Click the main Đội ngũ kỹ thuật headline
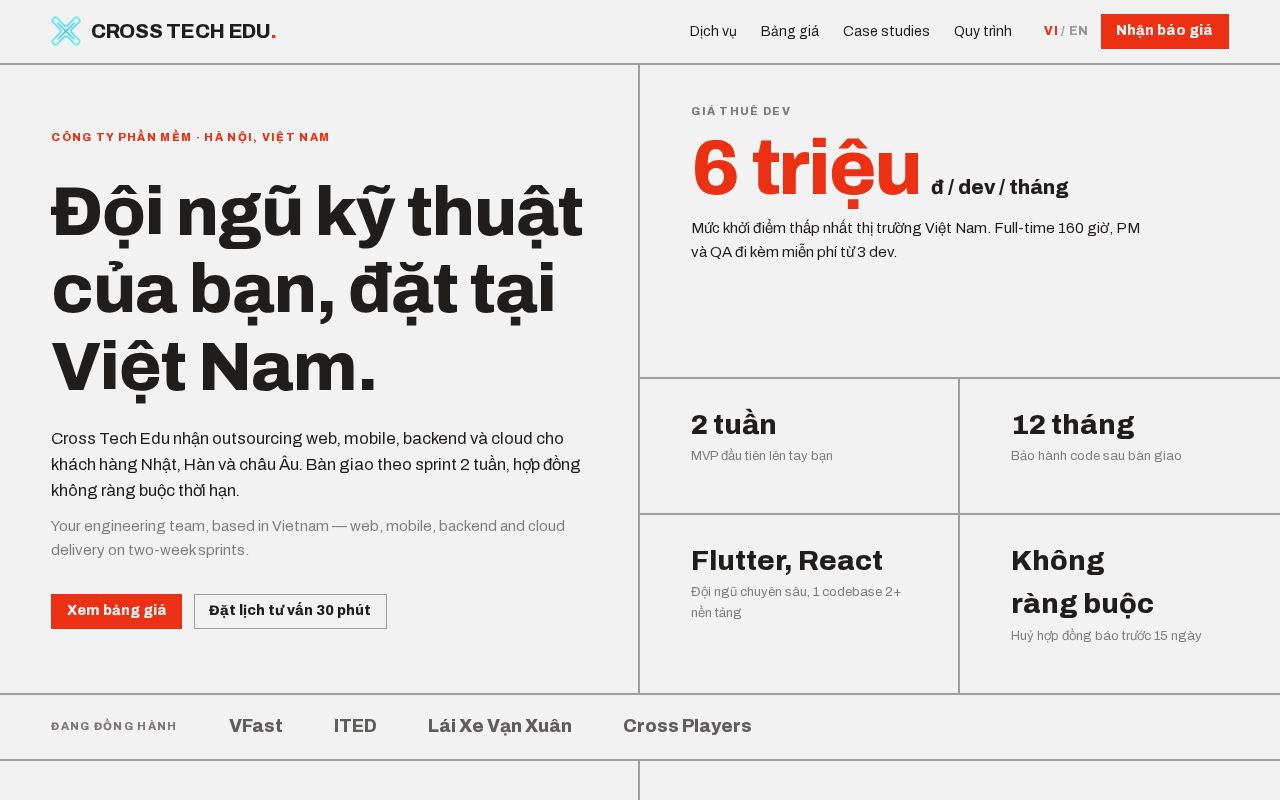This screenshot has height=800, width=1280. click(317, 289)
